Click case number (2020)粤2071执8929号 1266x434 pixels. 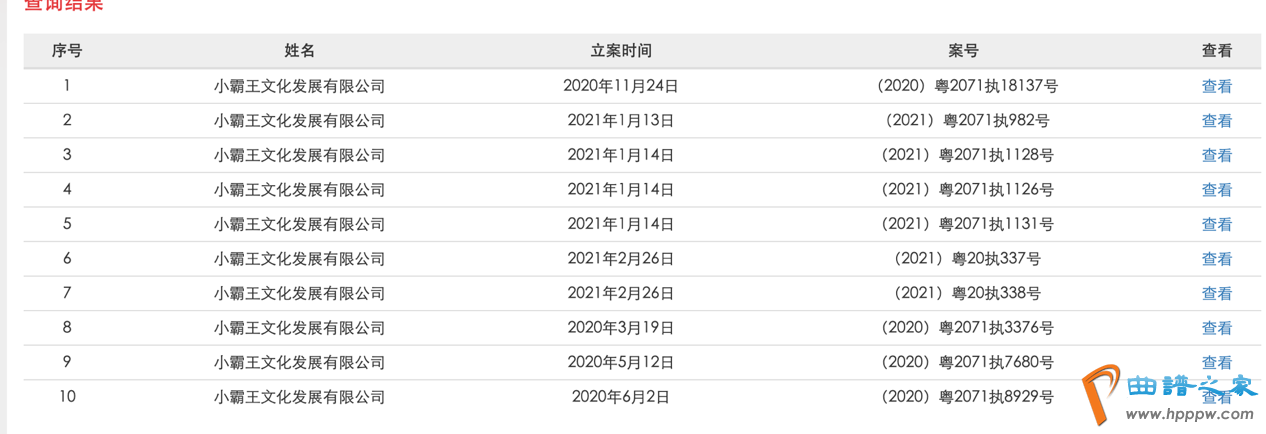pos(966,397)
